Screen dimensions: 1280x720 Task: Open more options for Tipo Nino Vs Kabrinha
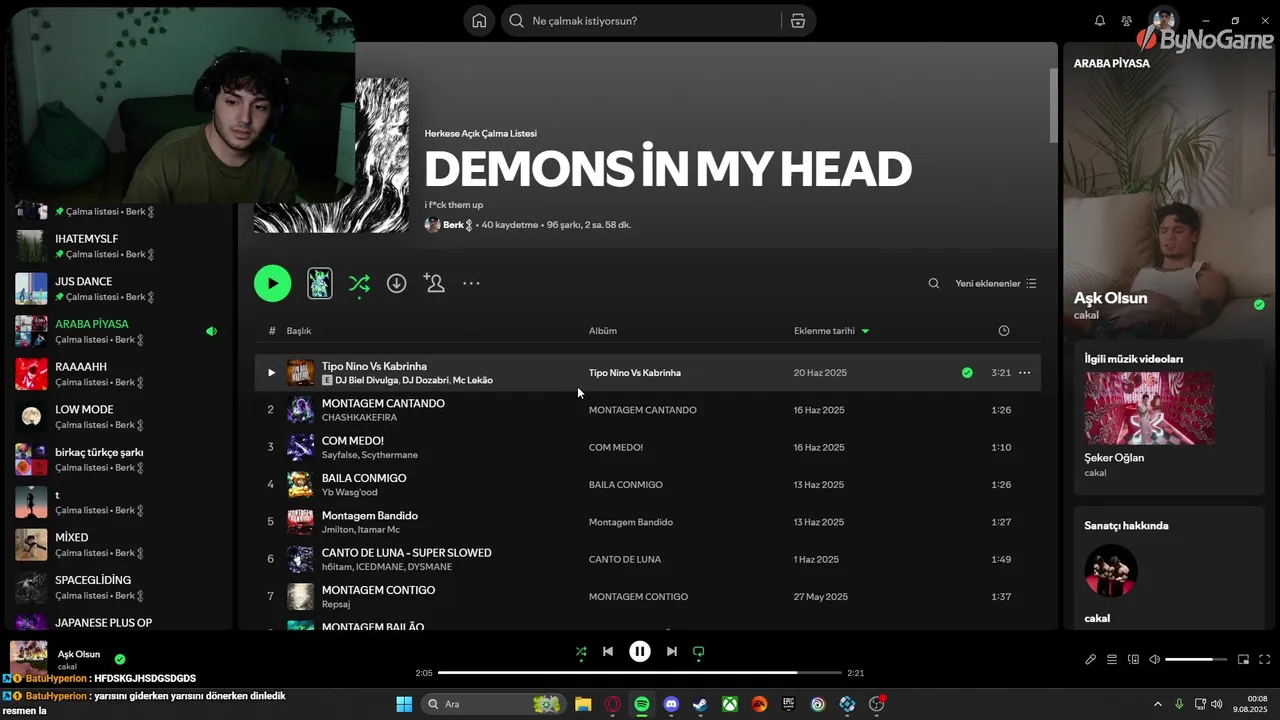pos(1024,373)
